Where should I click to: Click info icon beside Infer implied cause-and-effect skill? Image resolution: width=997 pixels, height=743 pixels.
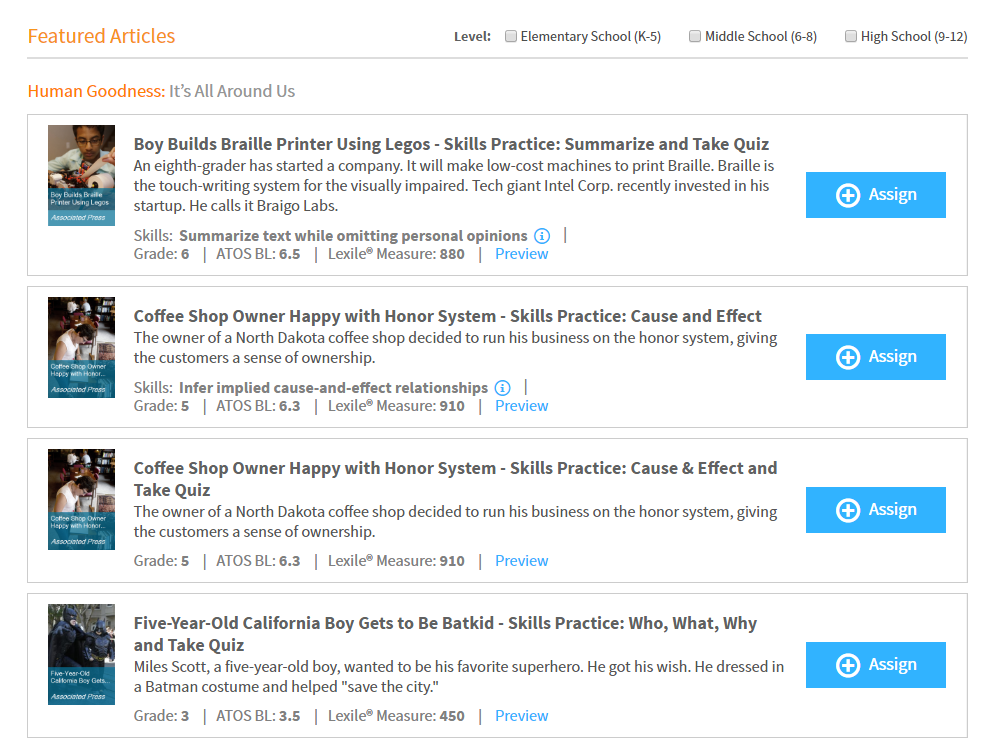[502, 388]
